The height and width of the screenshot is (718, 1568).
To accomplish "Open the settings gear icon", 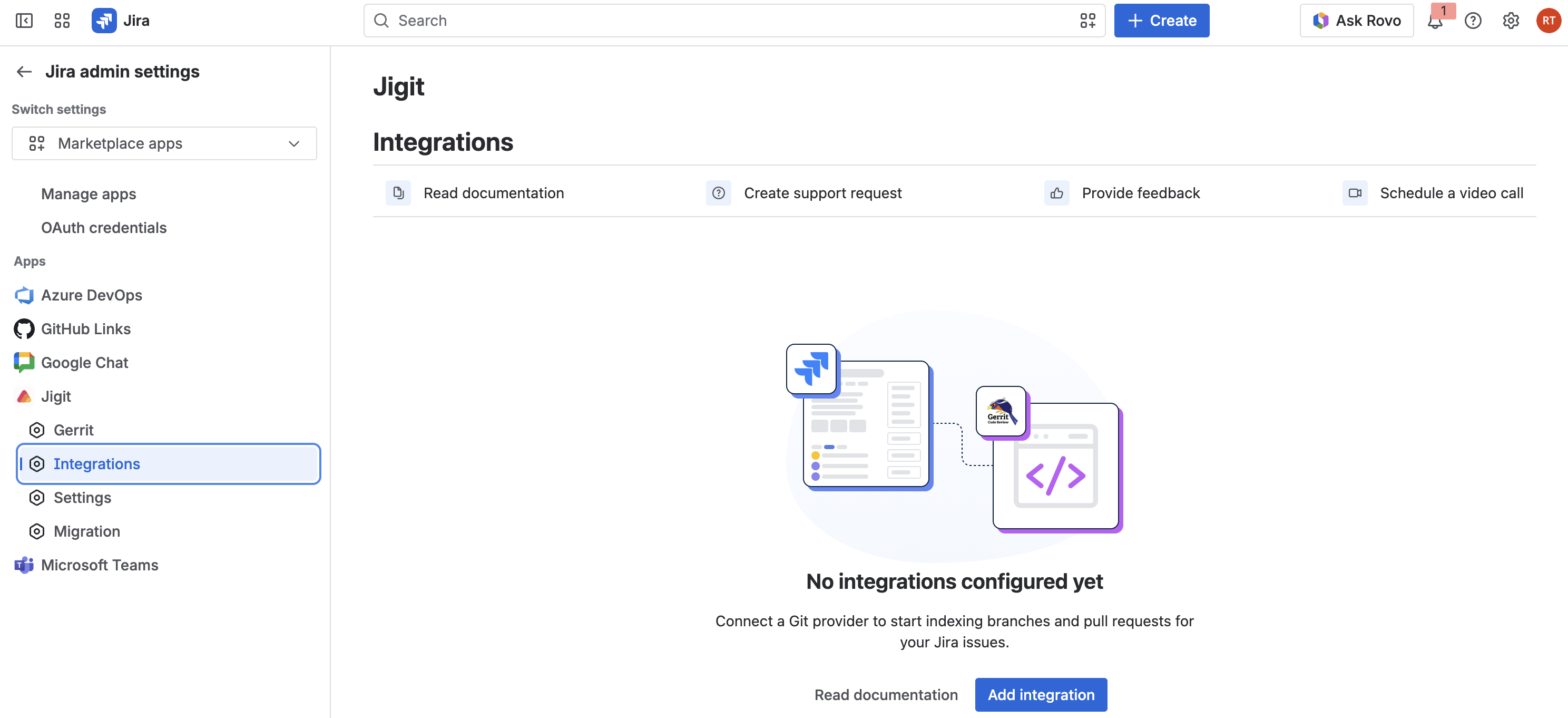I will point(1510,21).
